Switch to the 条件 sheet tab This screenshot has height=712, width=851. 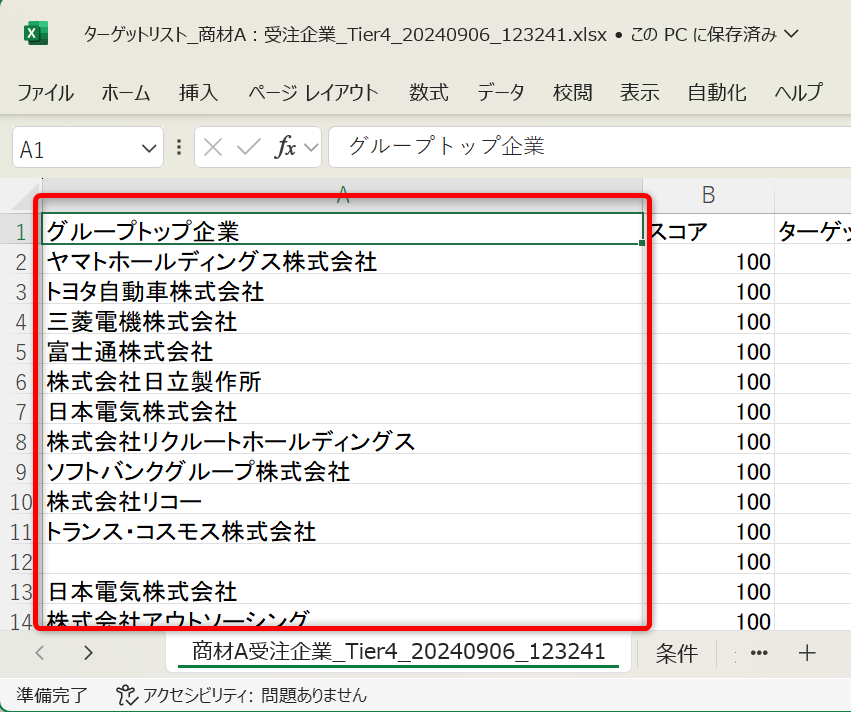(x=676, y=653)
